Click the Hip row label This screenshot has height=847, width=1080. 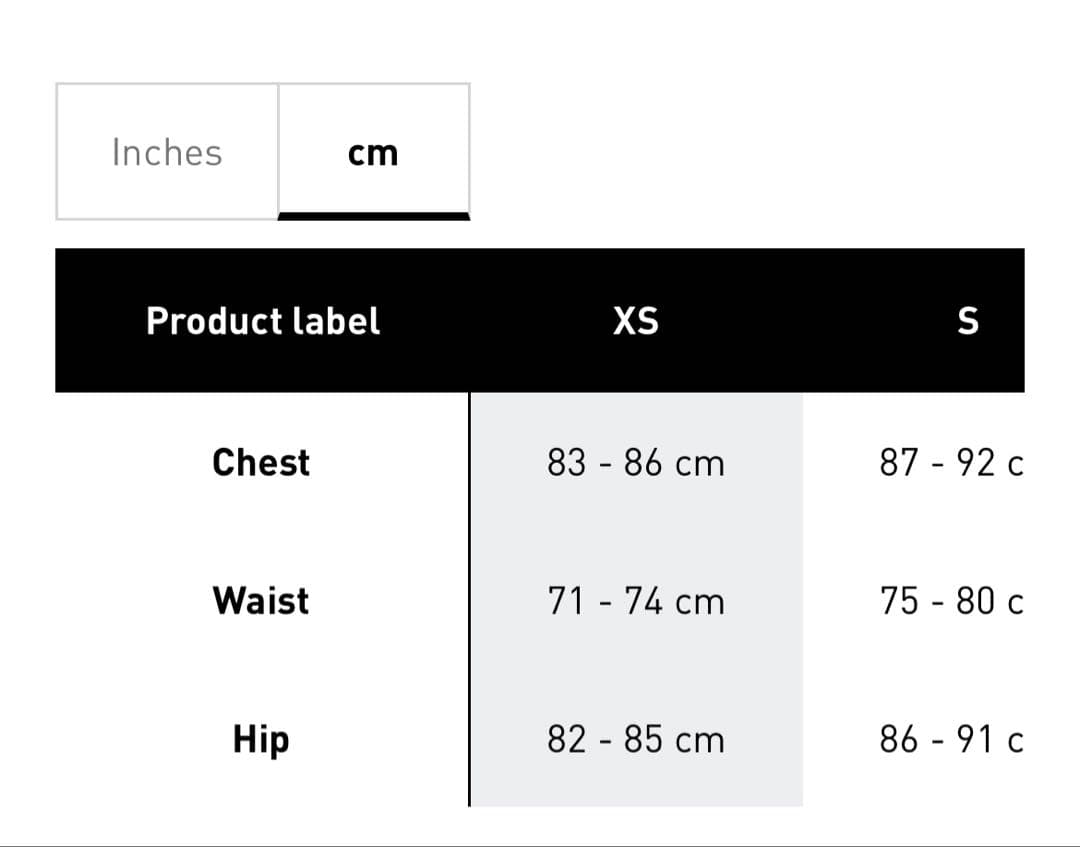coord(261,740)
